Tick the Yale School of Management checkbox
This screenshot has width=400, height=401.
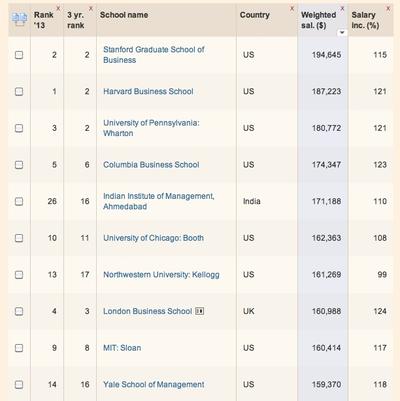coord(19,384)
